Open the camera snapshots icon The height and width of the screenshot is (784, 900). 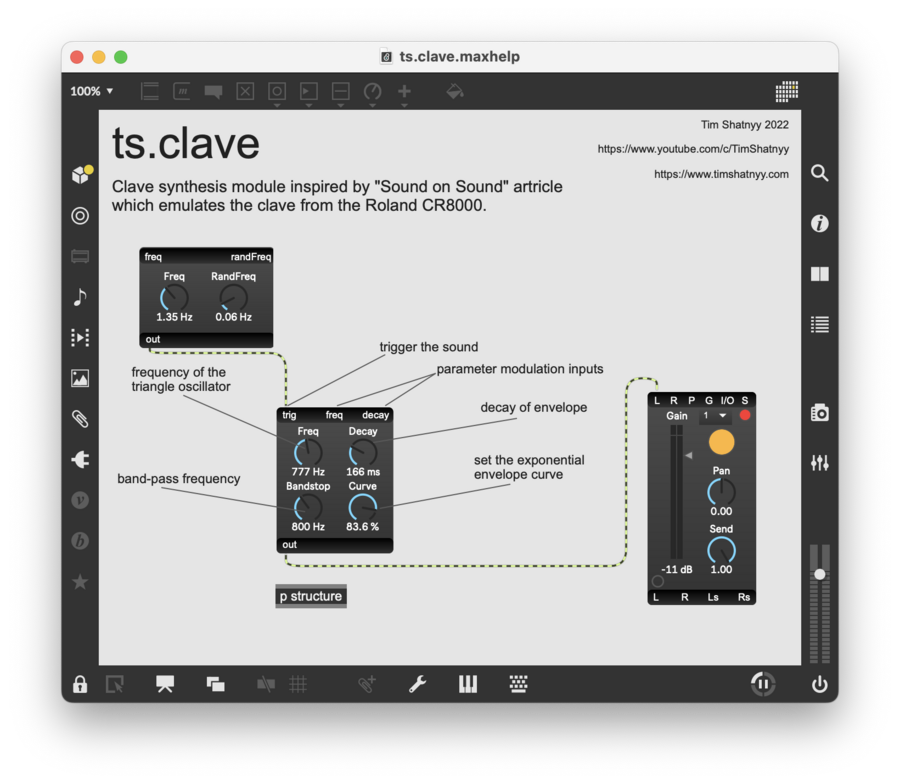coord(820,413)
